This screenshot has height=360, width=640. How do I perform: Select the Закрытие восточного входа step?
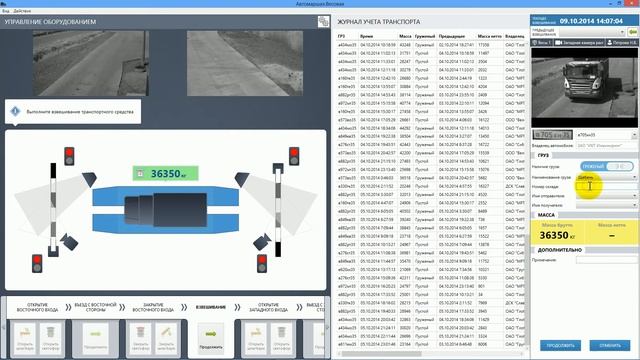click(153, 307)
